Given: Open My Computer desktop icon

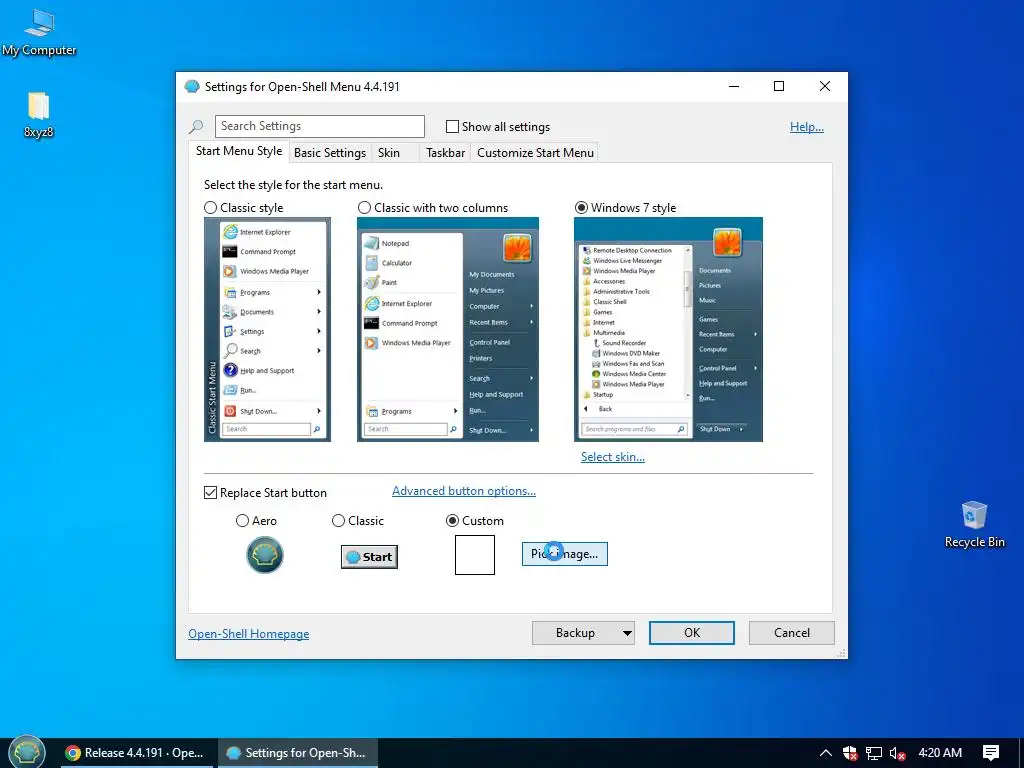Looking at the screenshot, I should tap(39, 33).
